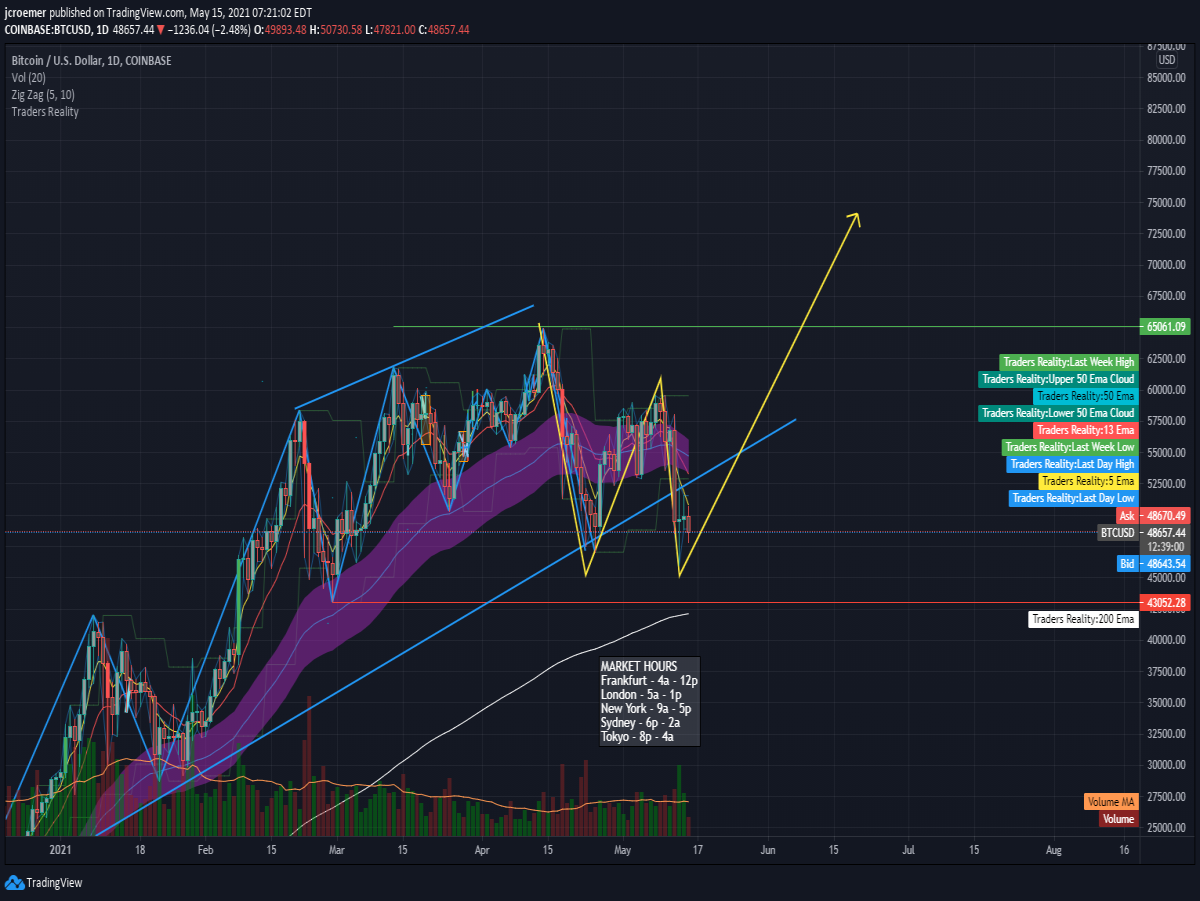Click the 75000.00 price axis tick

1166,202
